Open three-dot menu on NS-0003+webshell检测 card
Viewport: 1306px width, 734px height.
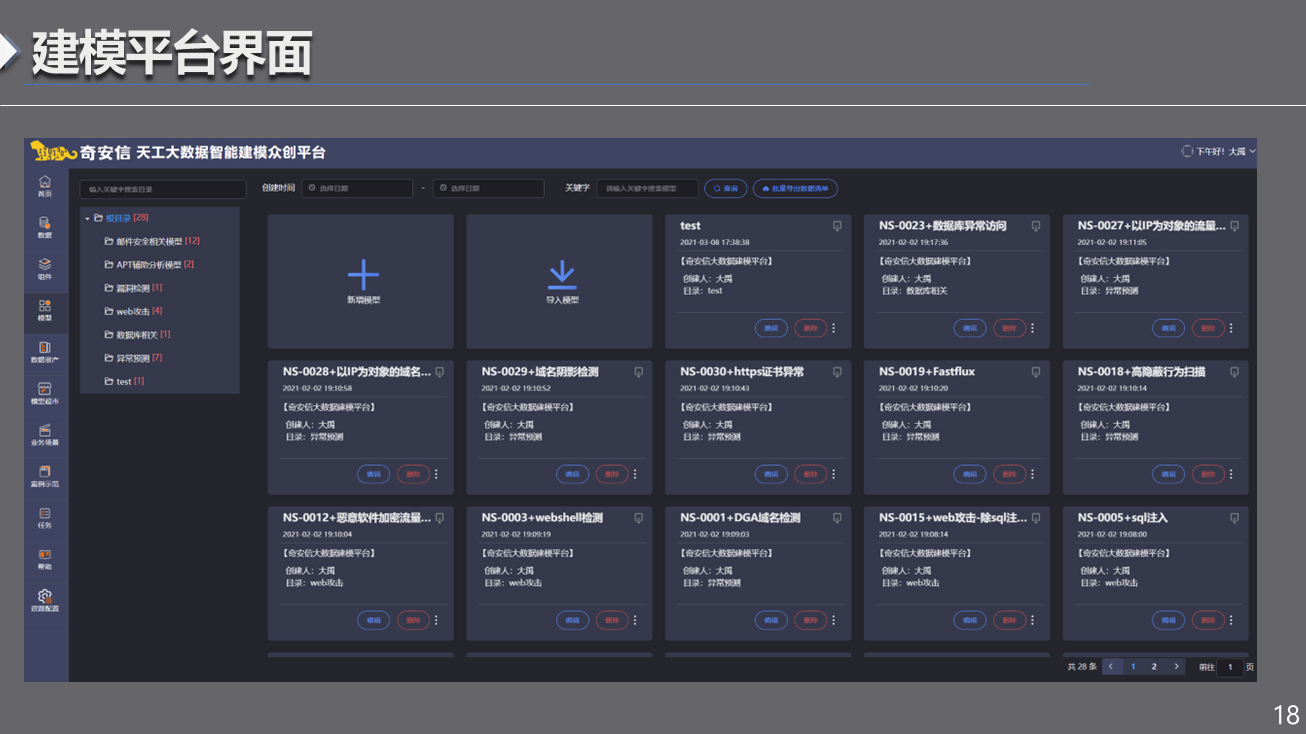[x=635, y=620]
